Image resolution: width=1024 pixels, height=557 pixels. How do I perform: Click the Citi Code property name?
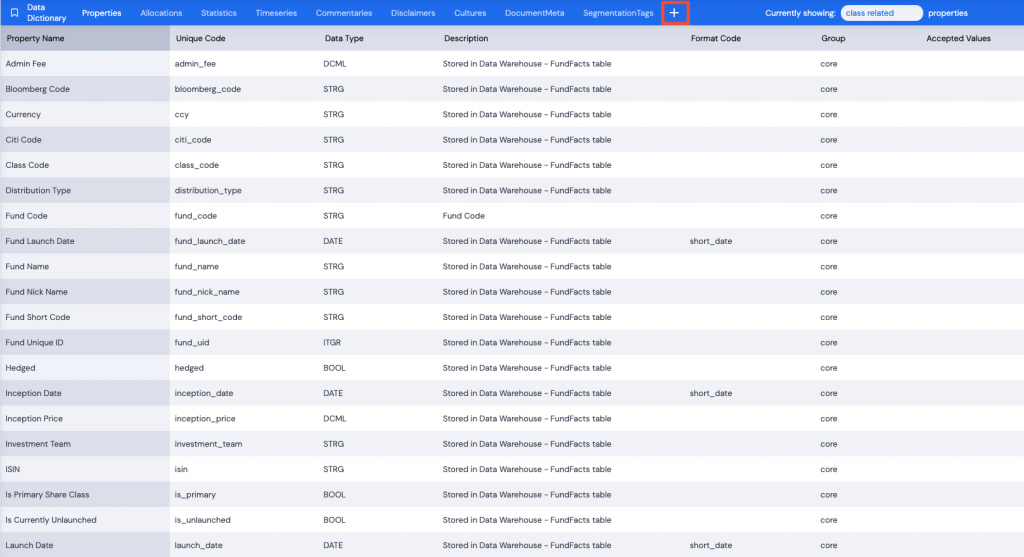pos(24,140)
